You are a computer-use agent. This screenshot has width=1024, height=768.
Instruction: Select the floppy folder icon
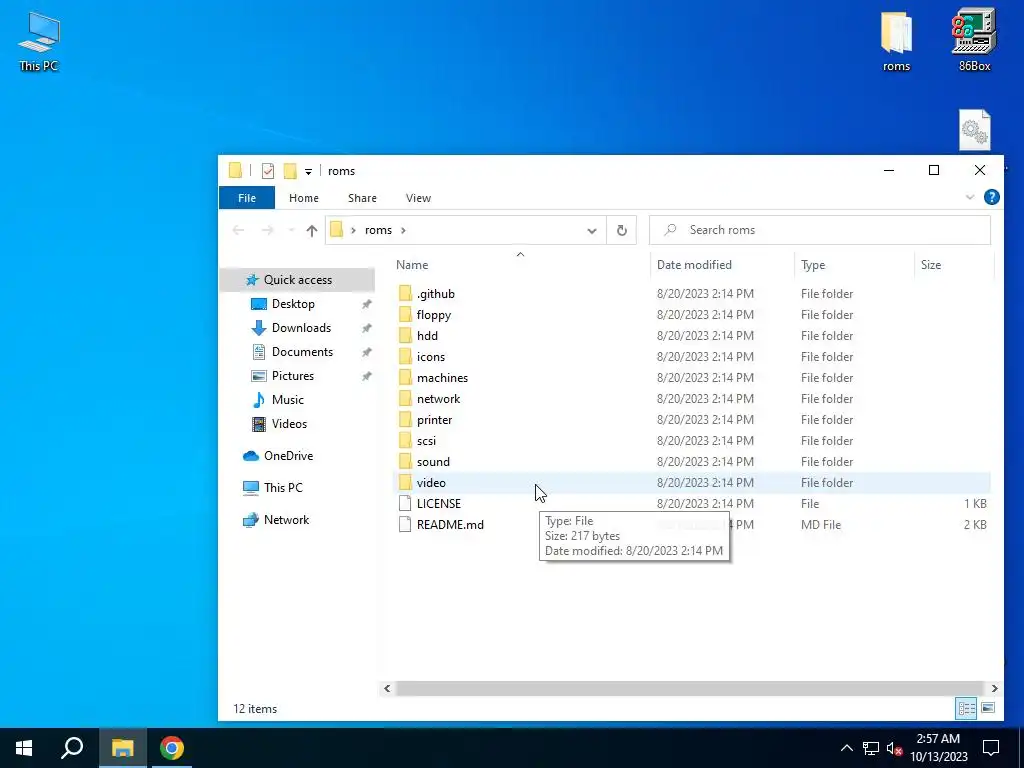click(x=405, y=315)
